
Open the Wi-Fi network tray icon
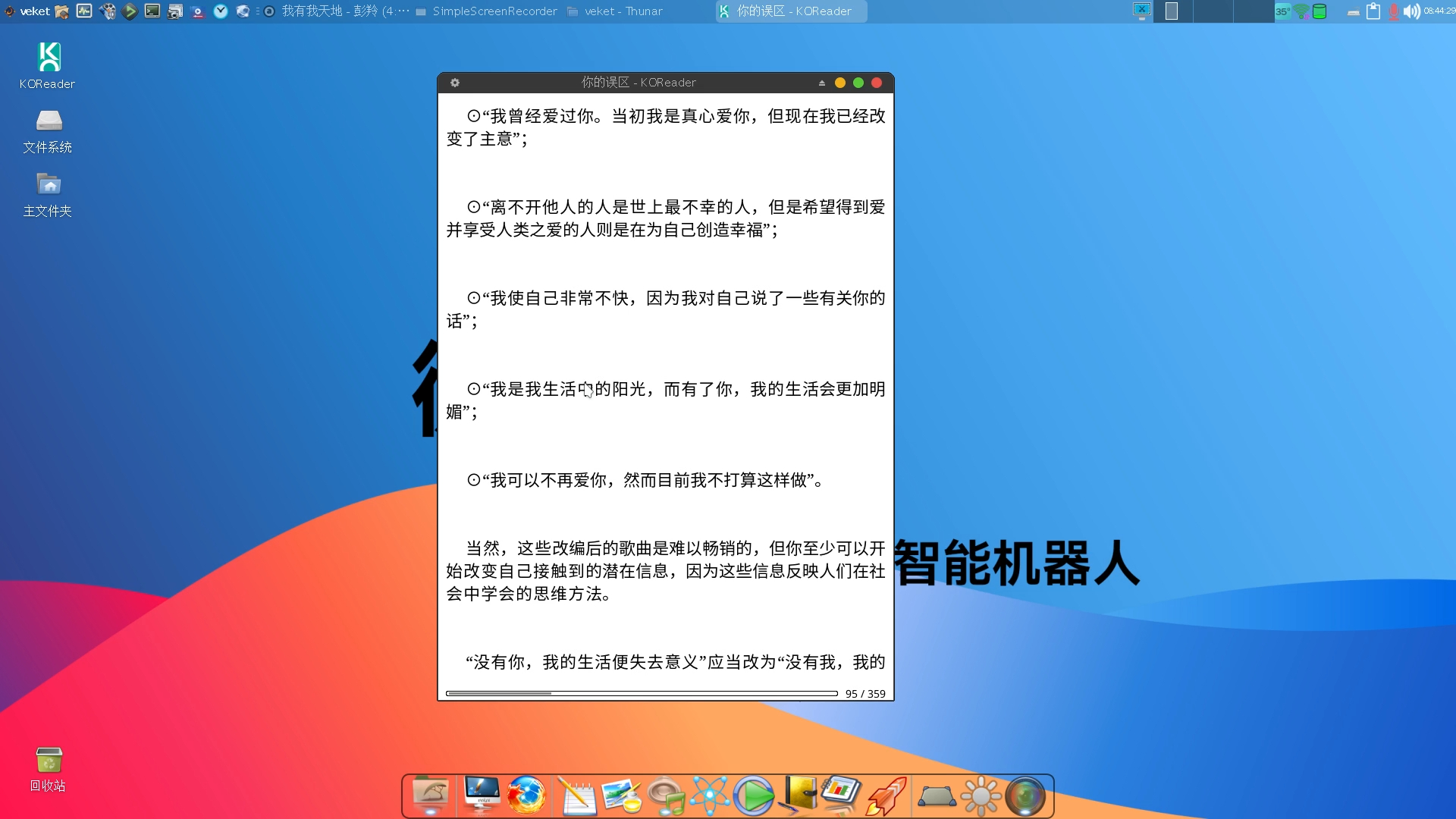pyautogui.click(x=1301, y=11)
